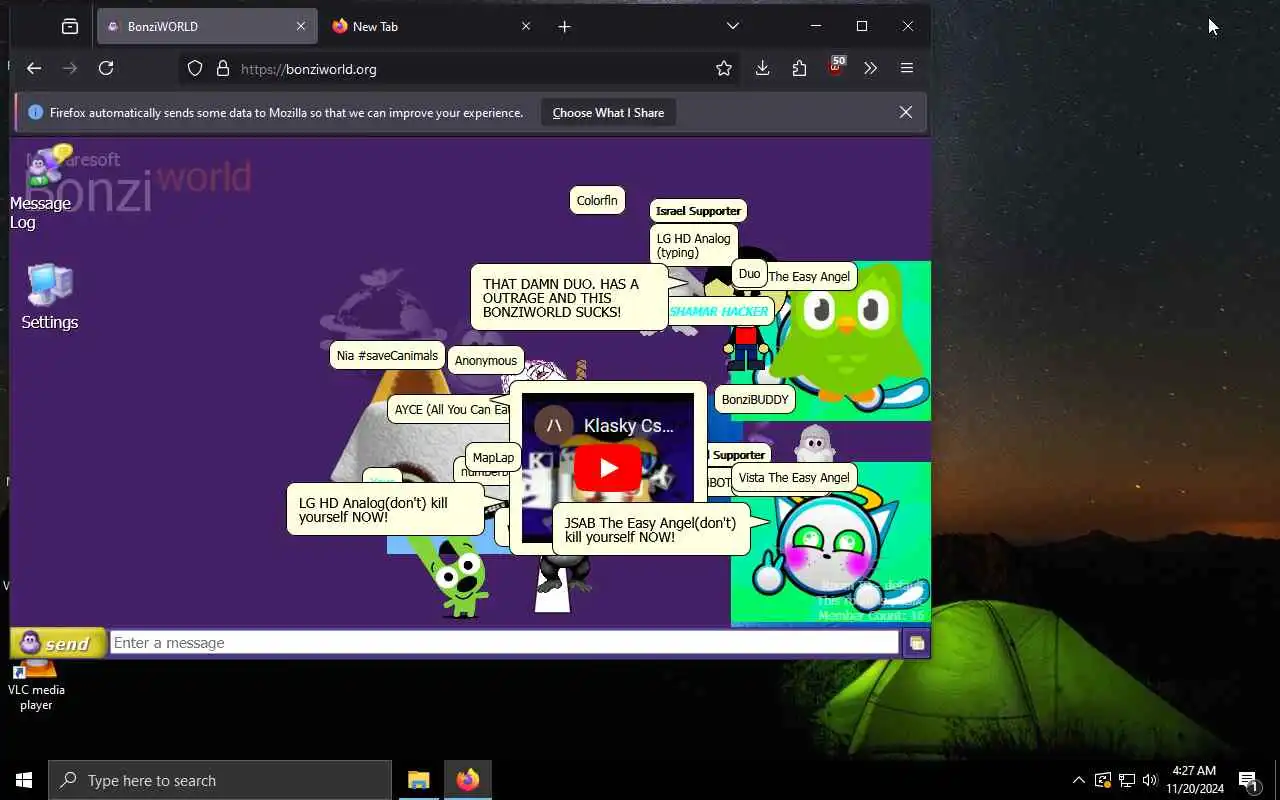Click the Type here to search box

coord(220,780)
